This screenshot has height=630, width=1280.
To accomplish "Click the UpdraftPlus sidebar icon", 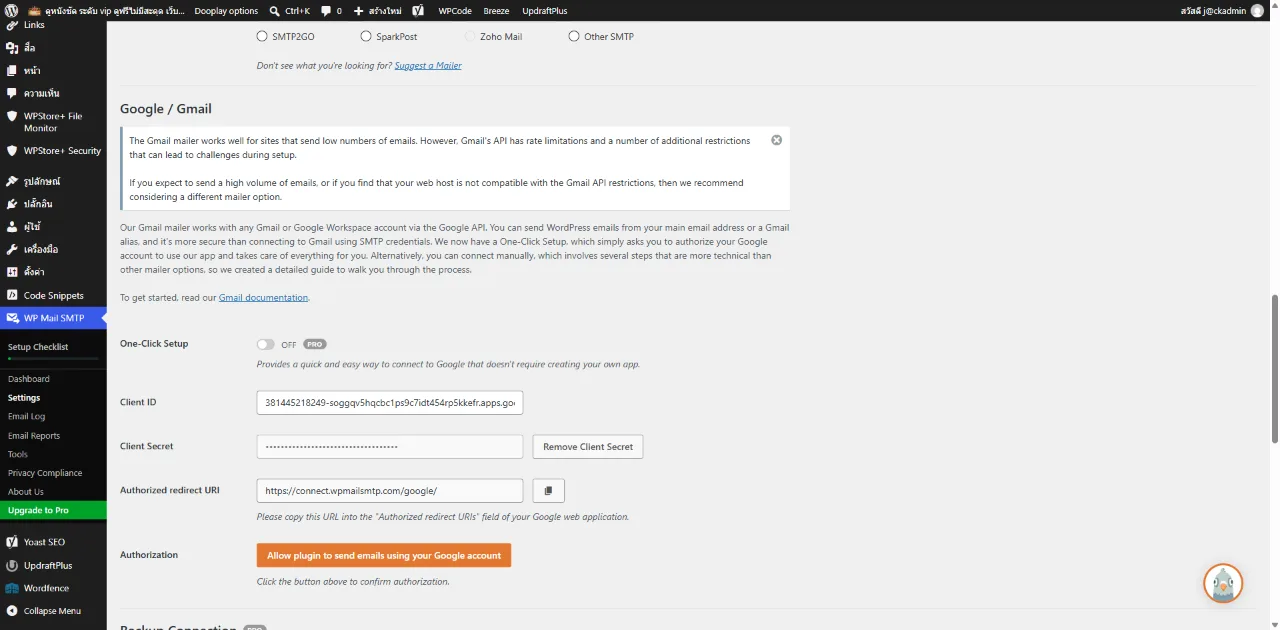I will pos(12,566).
